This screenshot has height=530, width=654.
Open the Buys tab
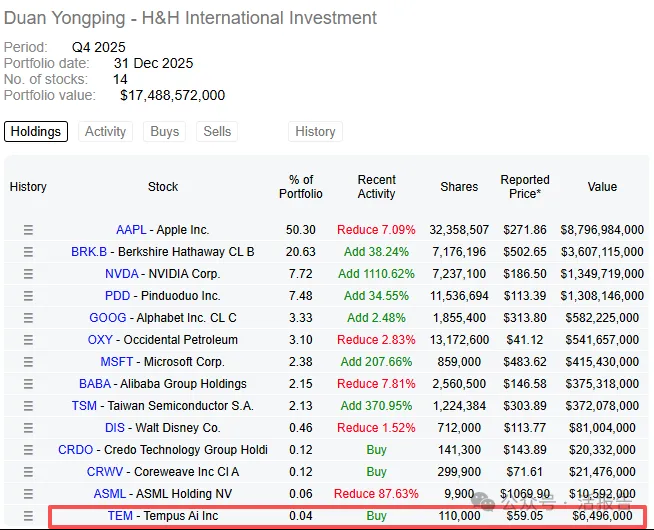click(x=164, y=131)
